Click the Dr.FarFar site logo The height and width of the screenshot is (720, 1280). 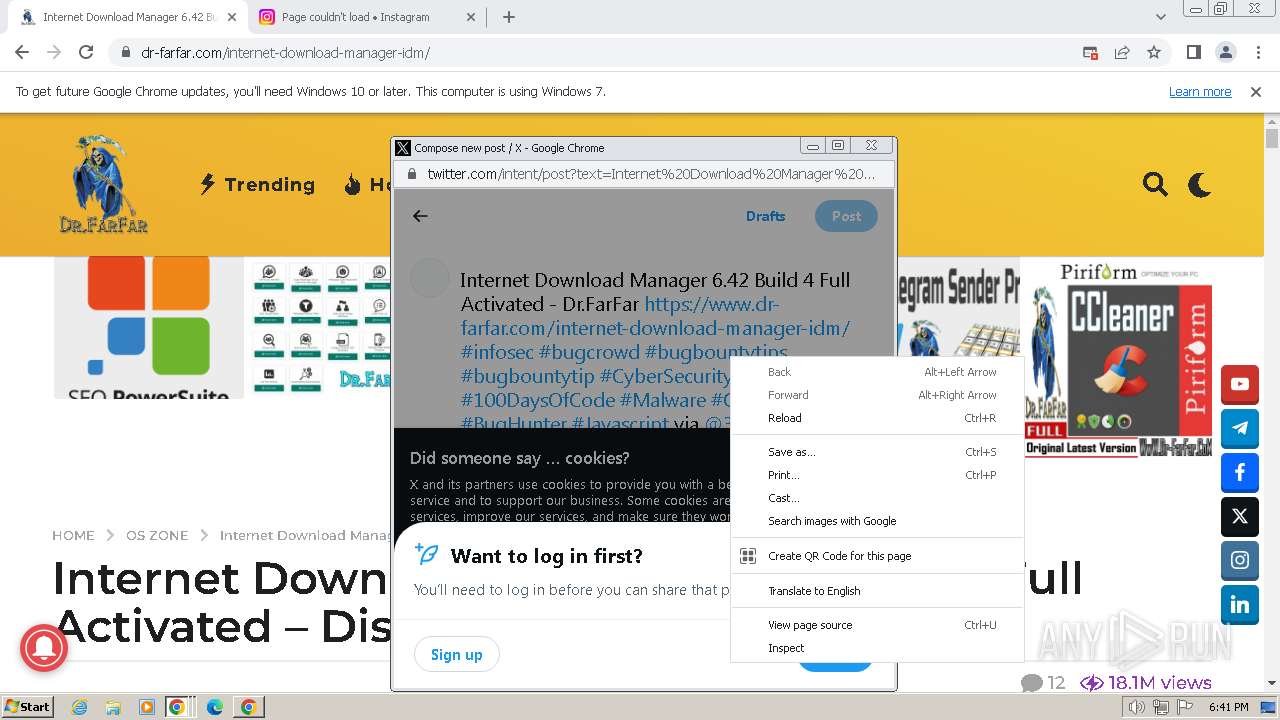tap(103, 185)
